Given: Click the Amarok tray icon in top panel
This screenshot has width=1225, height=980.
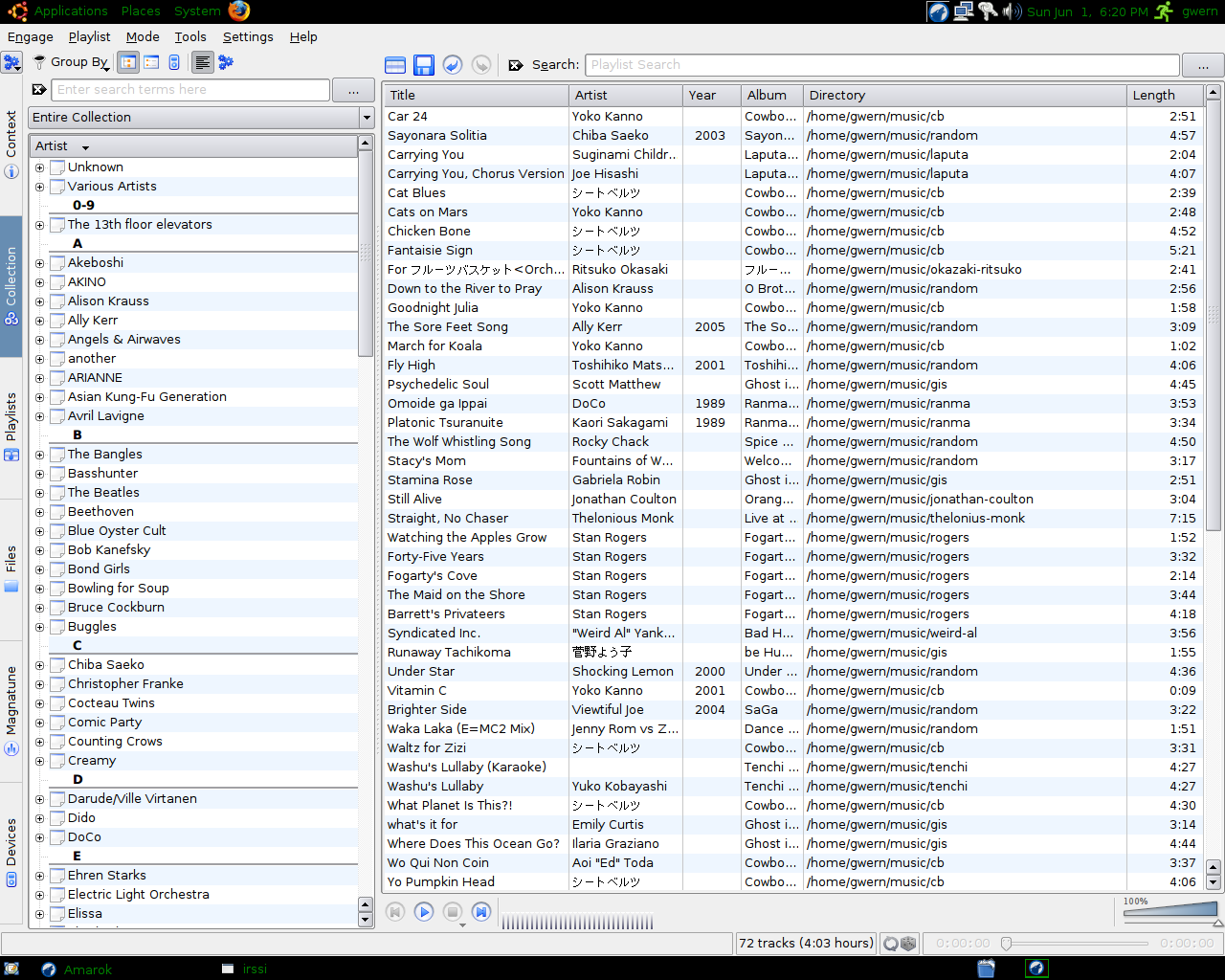Looking at the screenshot, I should pos(939,11).
